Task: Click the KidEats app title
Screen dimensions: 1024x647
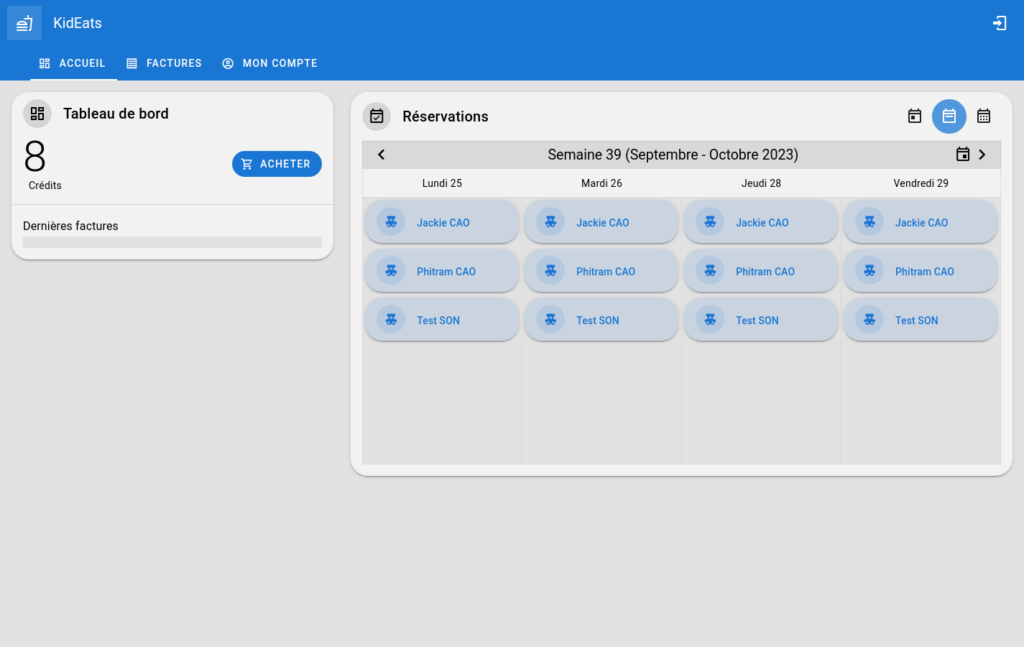Action: (77, 23)
